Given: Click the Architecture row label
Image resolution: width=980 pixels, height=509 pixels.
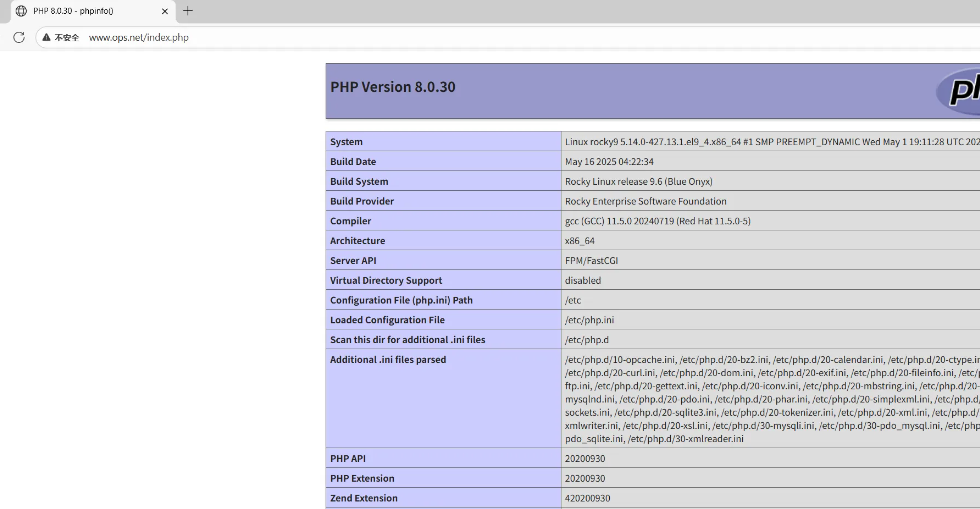Looking at the screenshot, I should [x=359, y=241].
